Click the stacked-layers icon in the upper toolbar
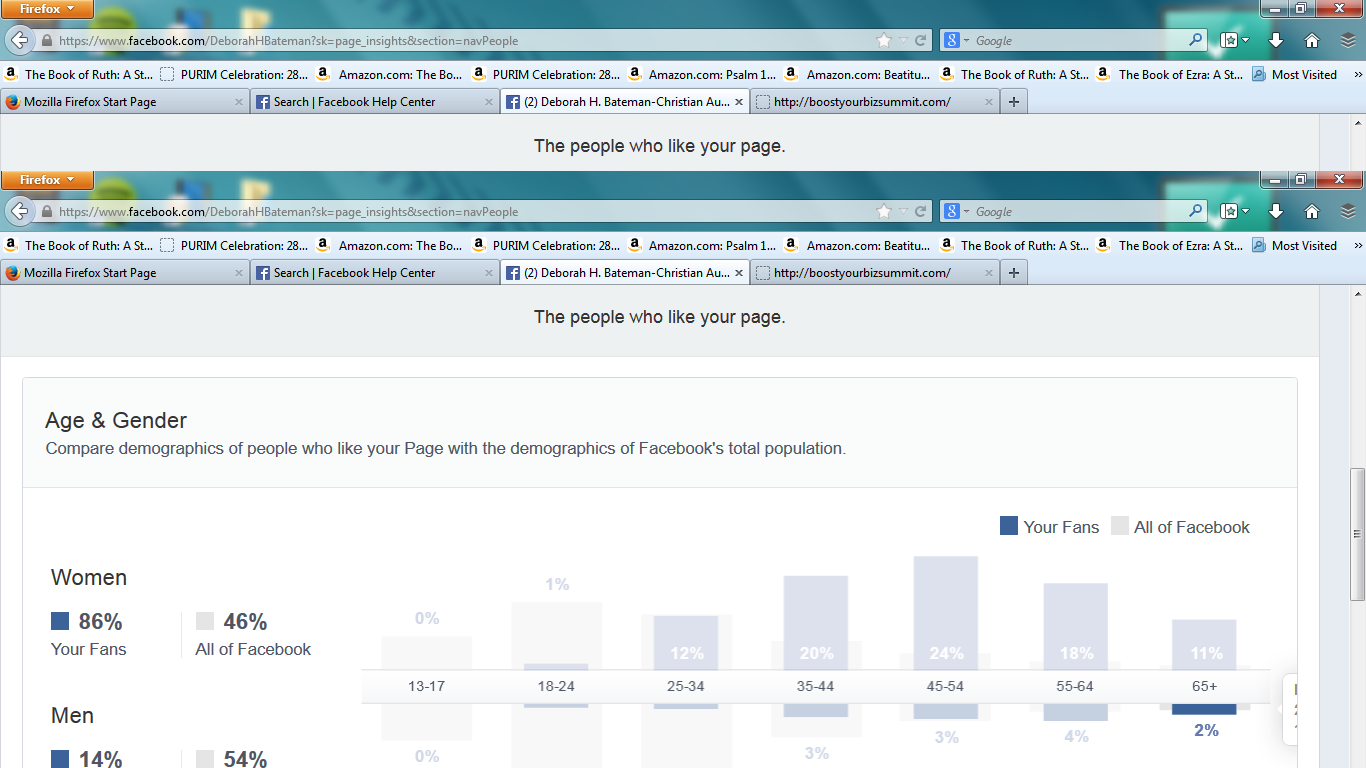Viewport: 1366px width, 768px height. click(x=1348, y=41)
